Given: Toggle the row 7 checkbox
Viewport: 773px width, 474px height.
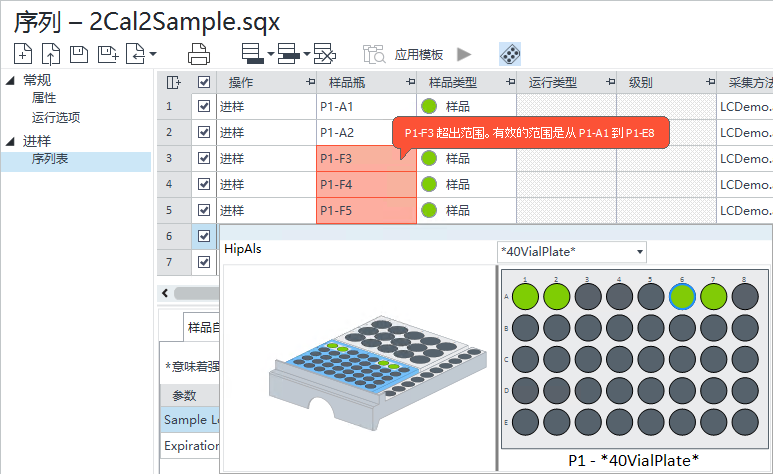Looking at the screenshot, I should (204, 262).
